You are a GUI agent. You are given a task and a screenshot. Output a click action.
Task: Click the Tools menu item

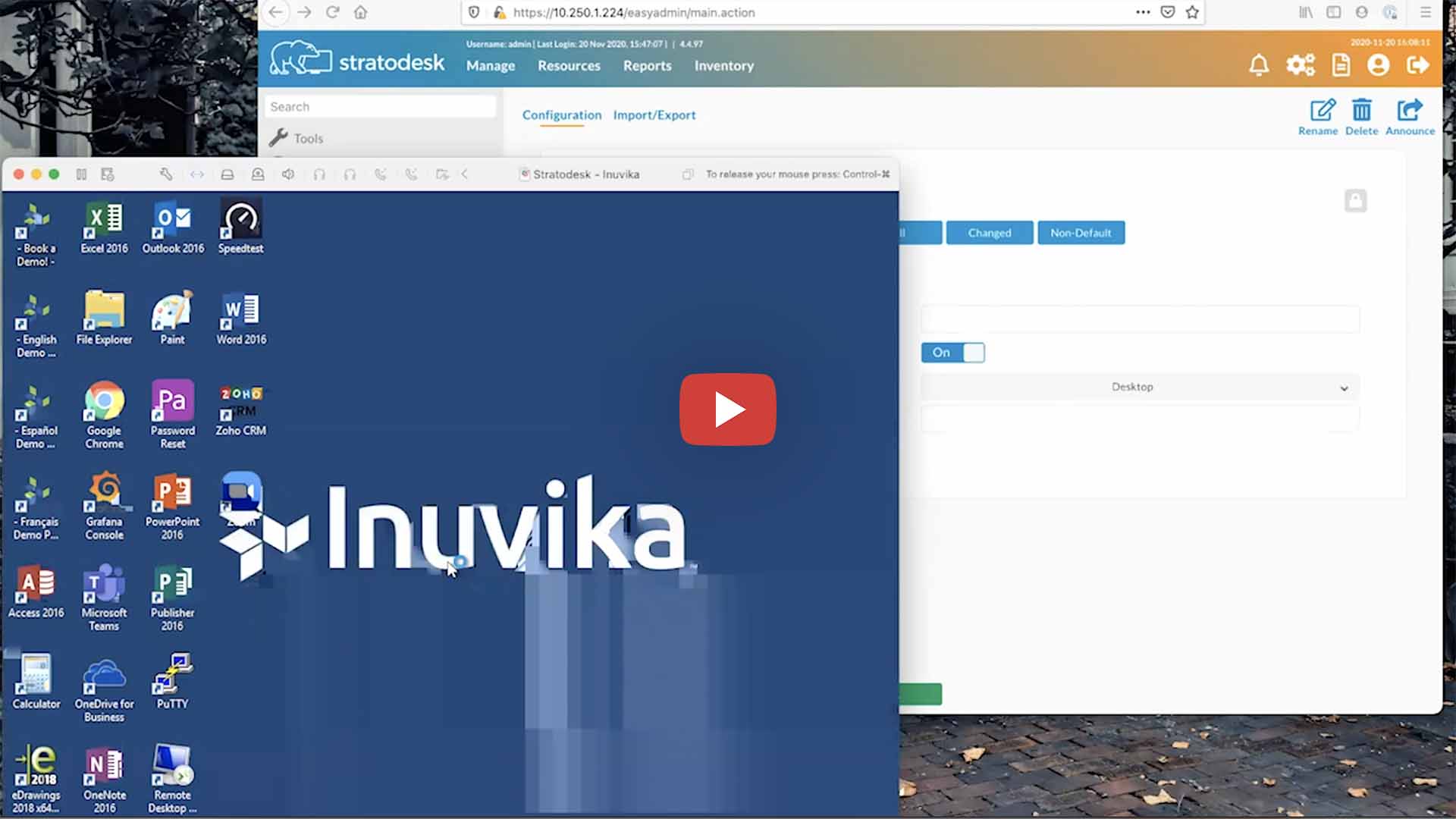(308, 138)
